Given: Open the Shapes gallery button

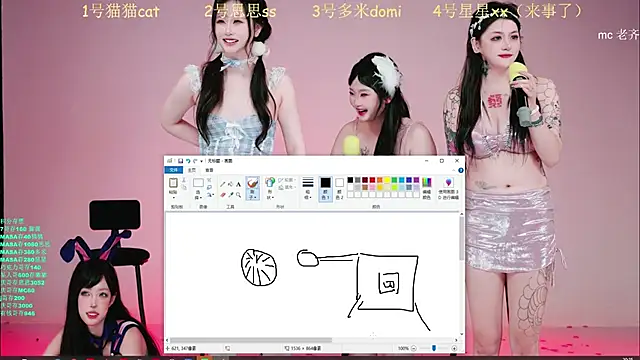Looking at the screenshot, I should 270,188.
